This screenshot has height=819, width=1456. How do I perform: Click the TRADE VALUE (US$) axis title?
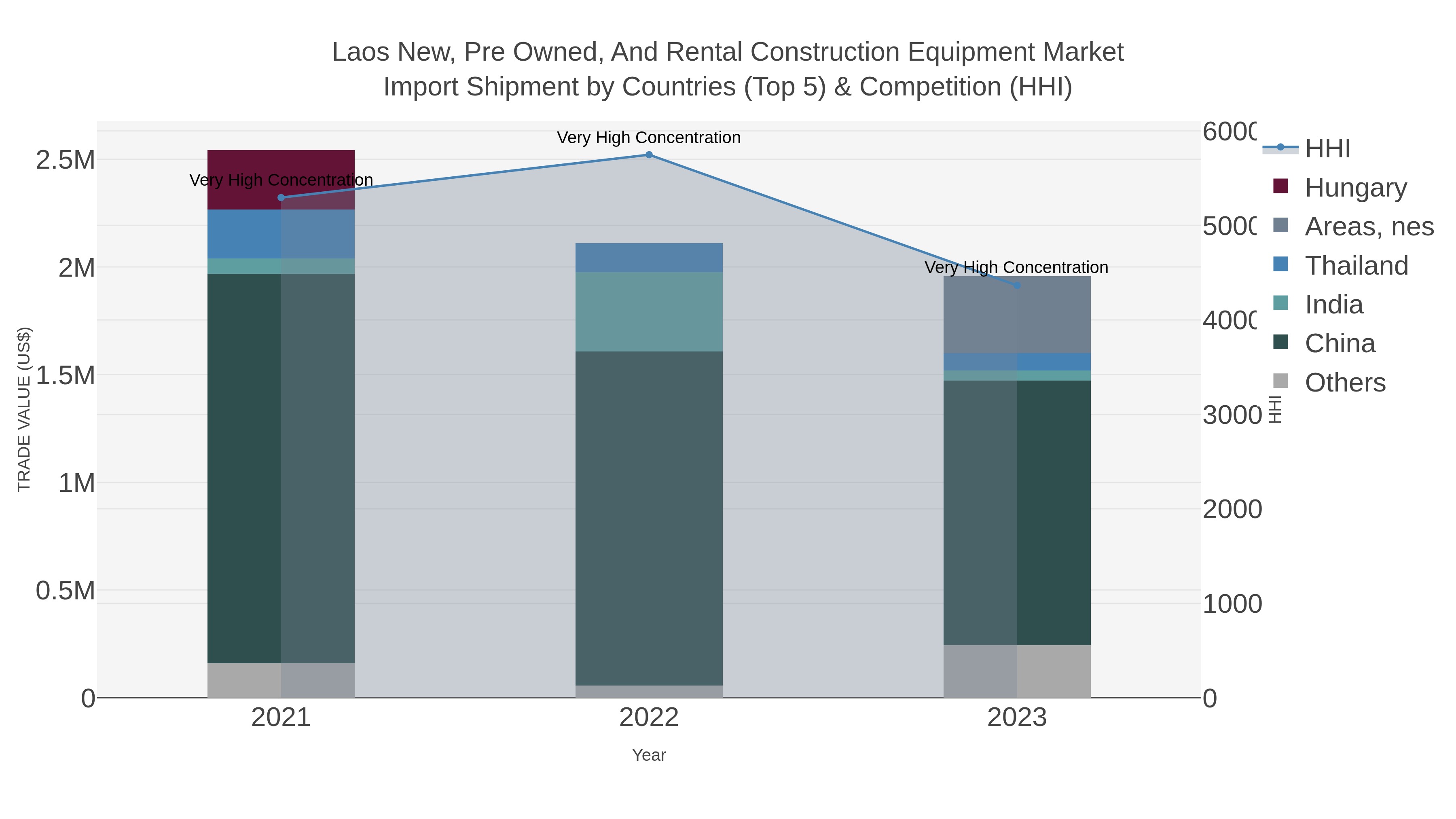pyautogui.click(x=24, y=409)
